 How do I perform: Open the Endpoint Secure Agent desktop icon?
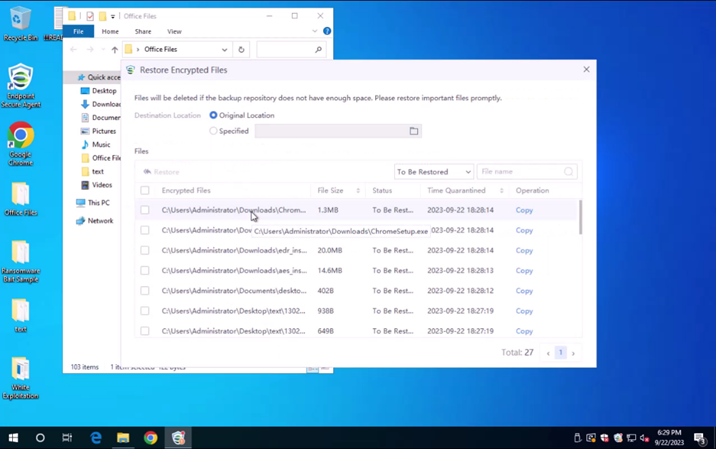pyautogui.click(x=20, y=80)
